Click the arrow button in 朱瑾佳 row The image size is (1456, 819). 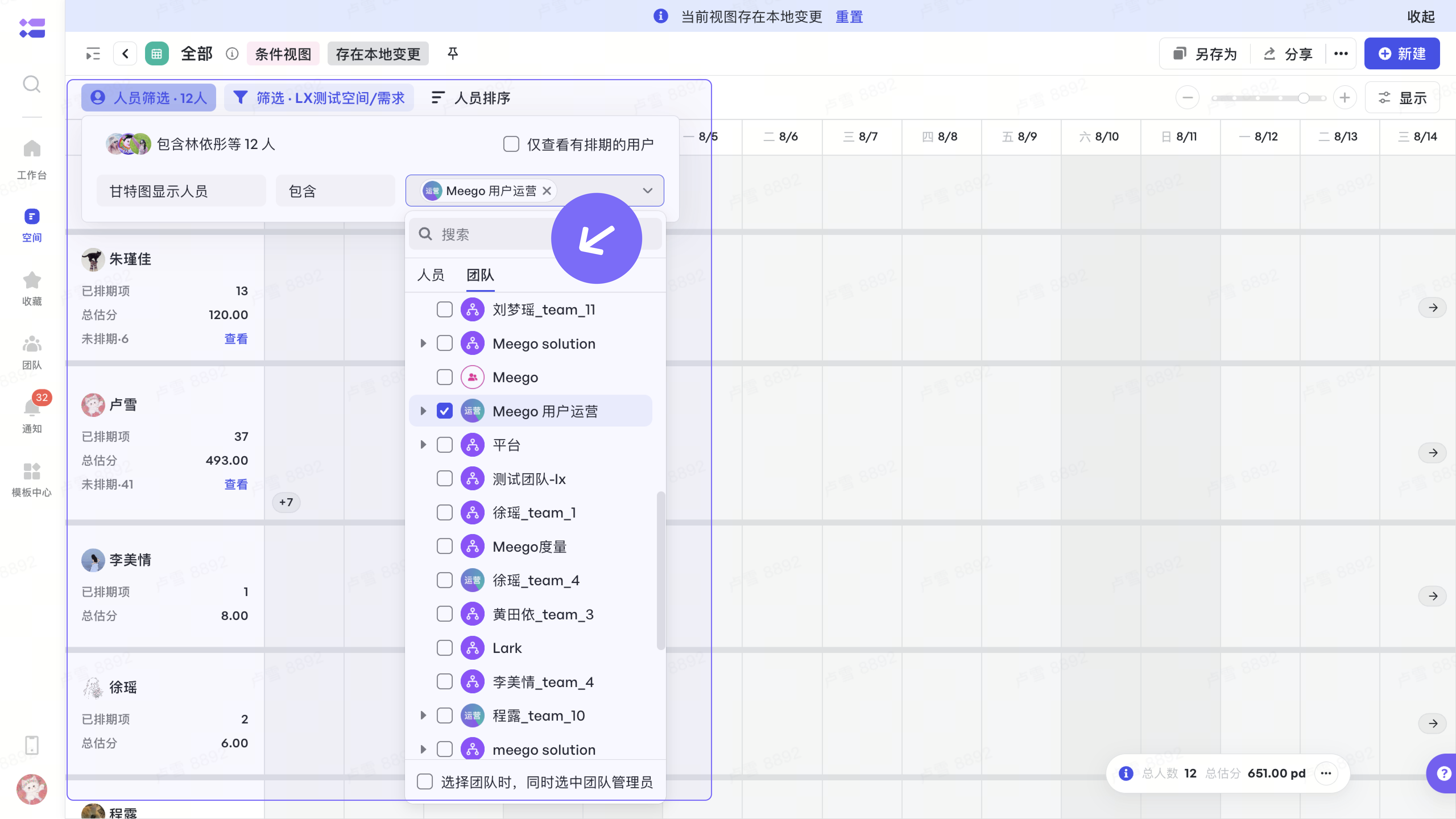tap(1433, 308)
